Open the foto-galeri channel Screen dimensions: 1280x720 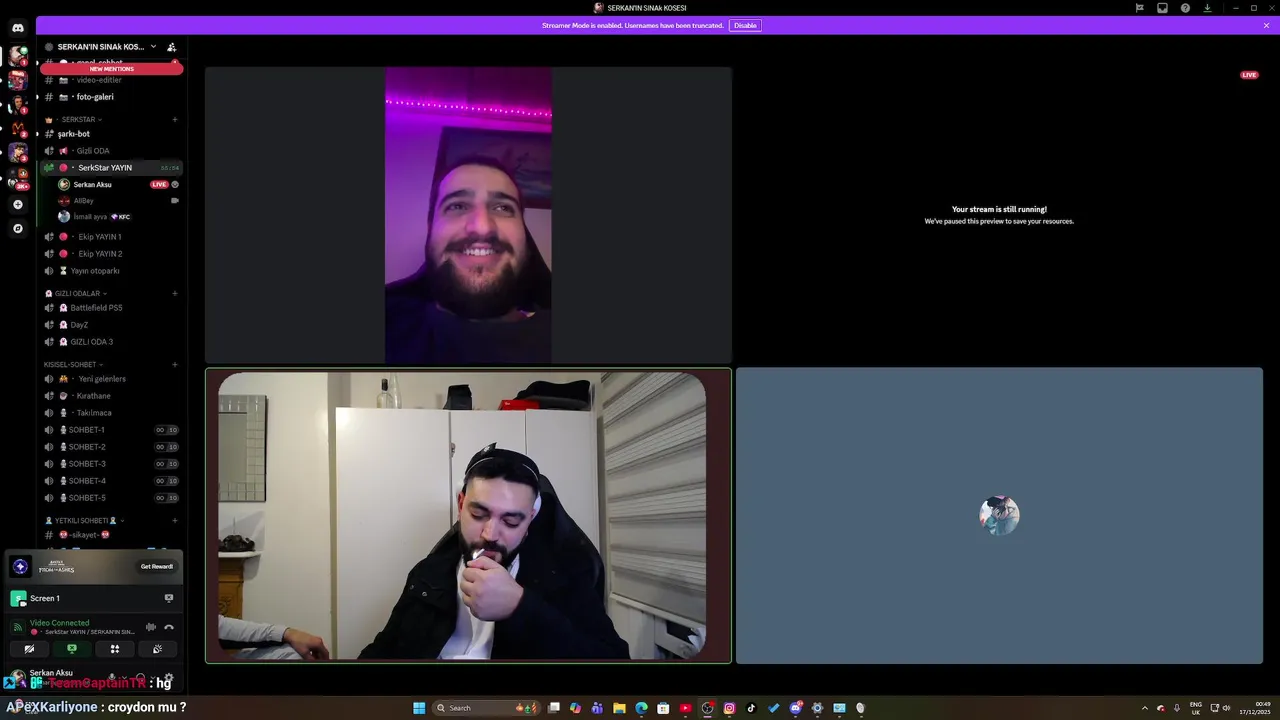click(x=112, y=97)
